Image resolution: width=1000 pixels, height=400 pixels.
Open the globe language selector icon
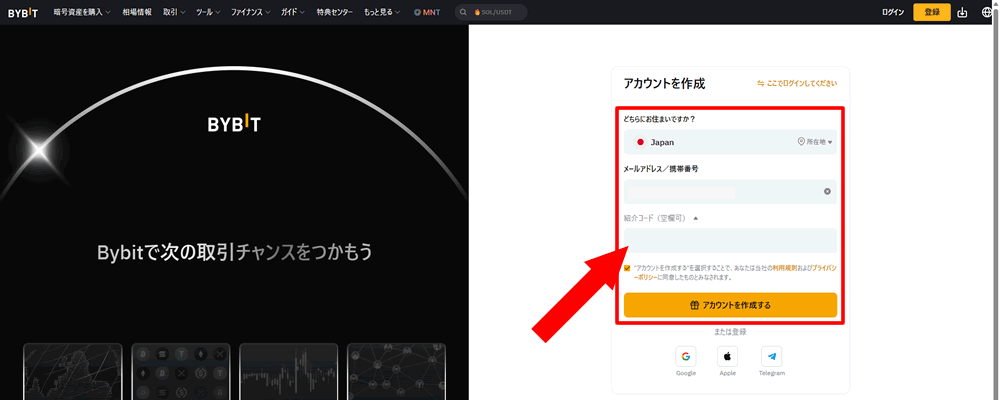(x=987, y=12)
